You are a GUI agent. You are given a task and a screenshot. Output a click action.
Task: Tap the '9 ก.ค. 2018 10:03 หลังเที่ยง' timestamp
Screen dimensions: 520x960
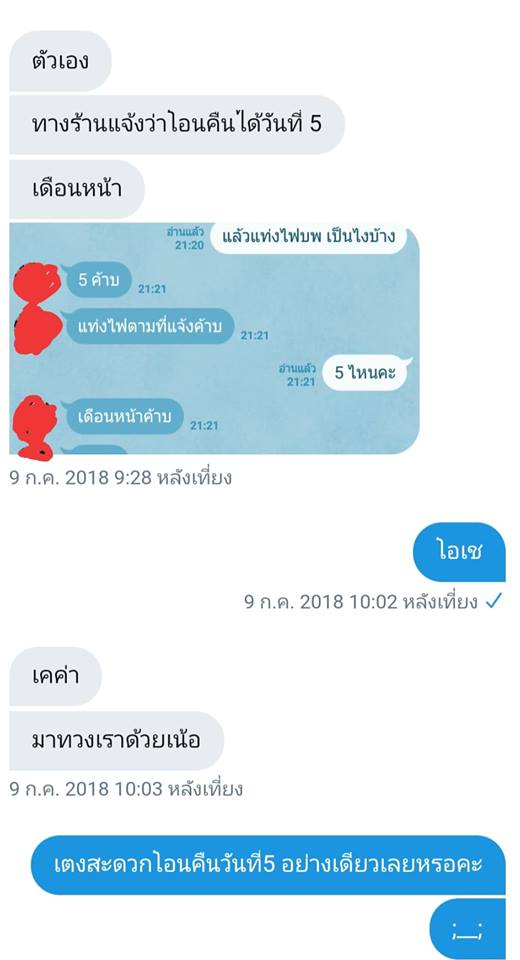click(x=126, y=789)
